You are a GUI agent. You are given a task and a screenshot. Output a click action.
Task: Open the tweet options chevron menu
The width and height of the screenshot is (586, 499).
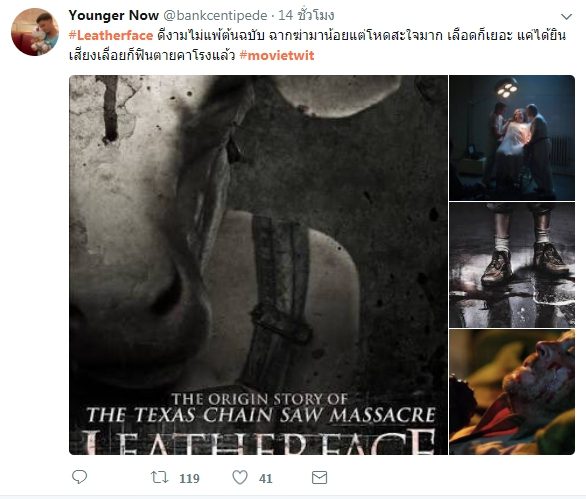point(567,16)
